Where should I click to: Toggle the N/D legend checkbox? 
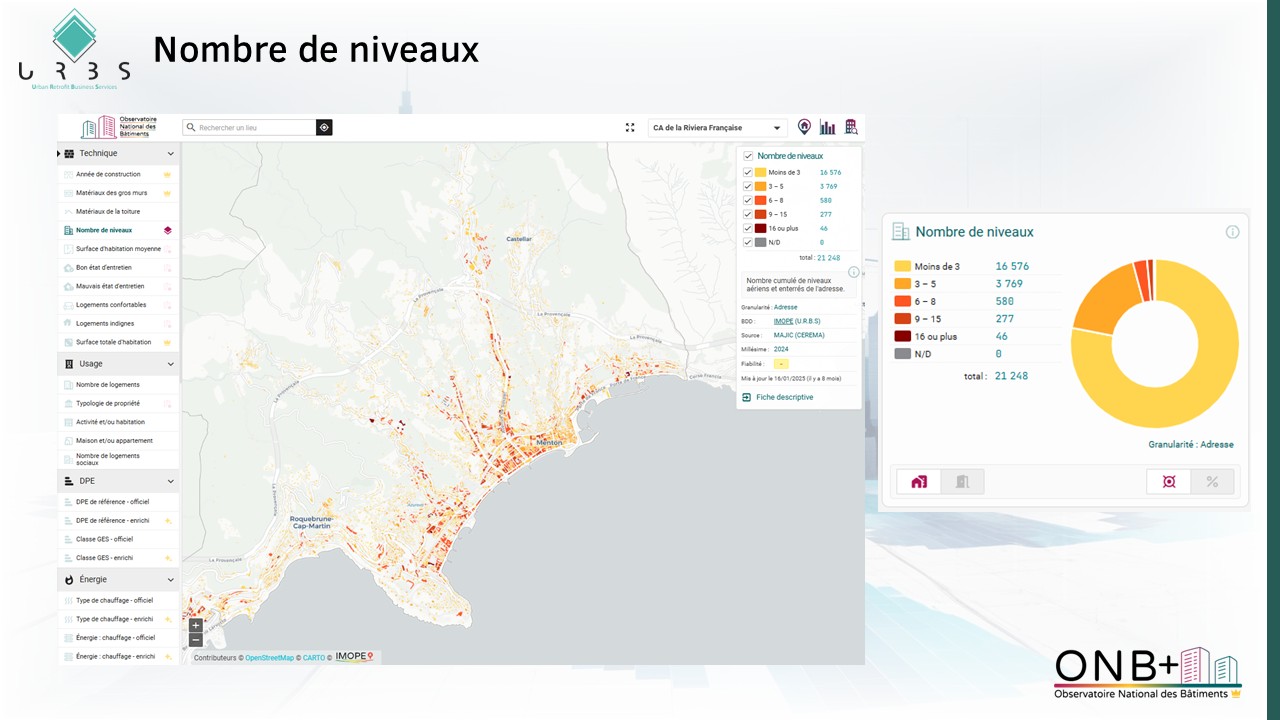click(x=748, y=243)
